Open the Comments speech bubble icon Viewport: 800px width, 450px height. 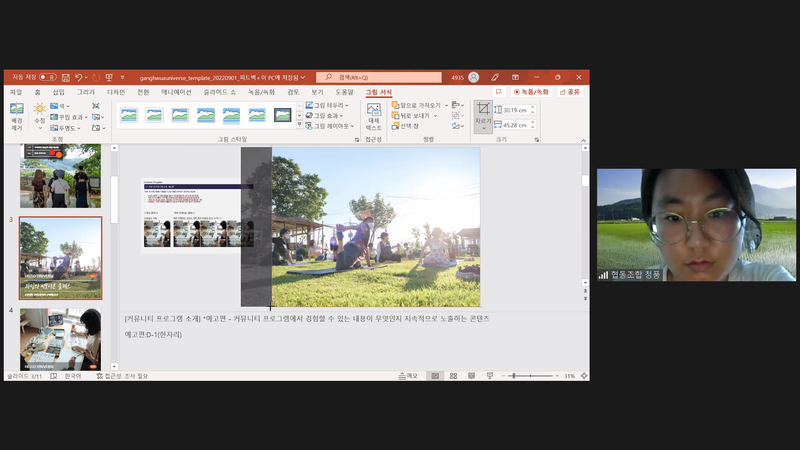tap(498, 92)
